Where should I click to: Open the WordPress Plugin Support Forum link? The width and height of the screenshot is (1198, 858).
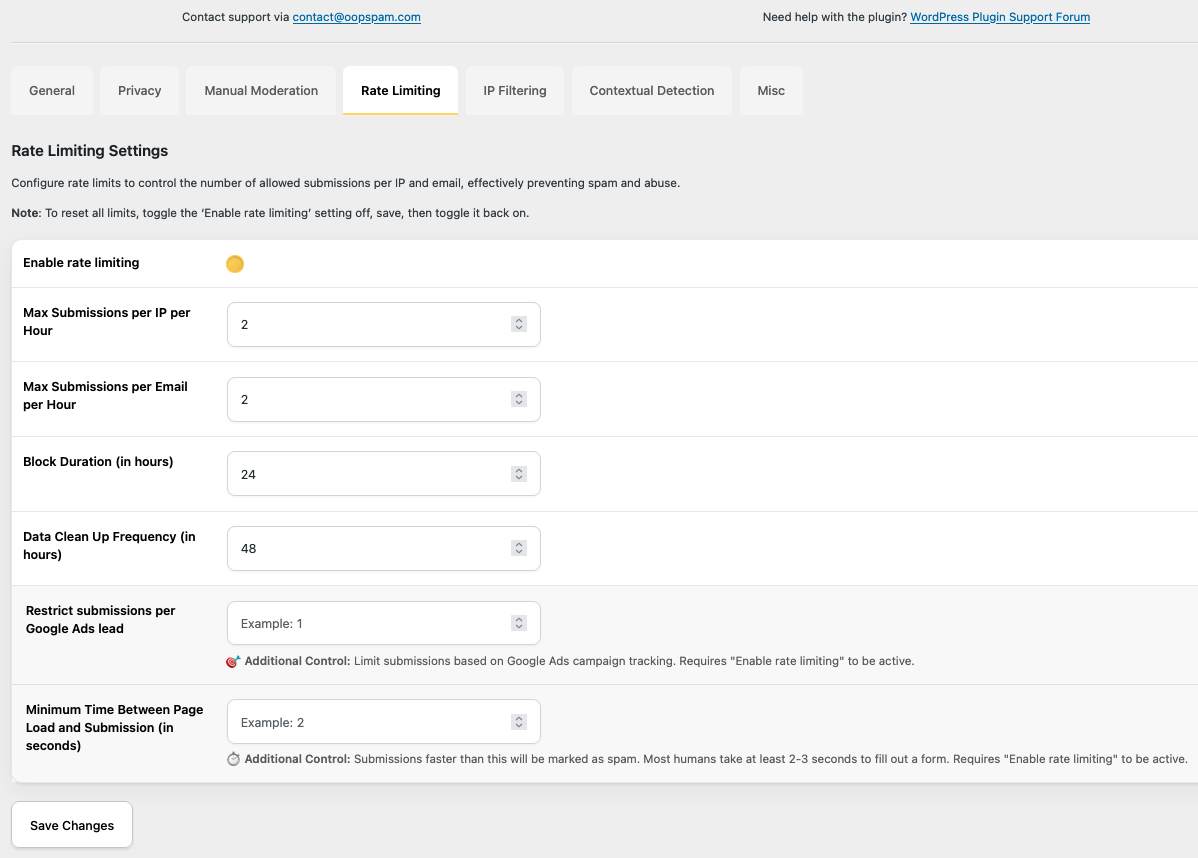[1000, 17]
